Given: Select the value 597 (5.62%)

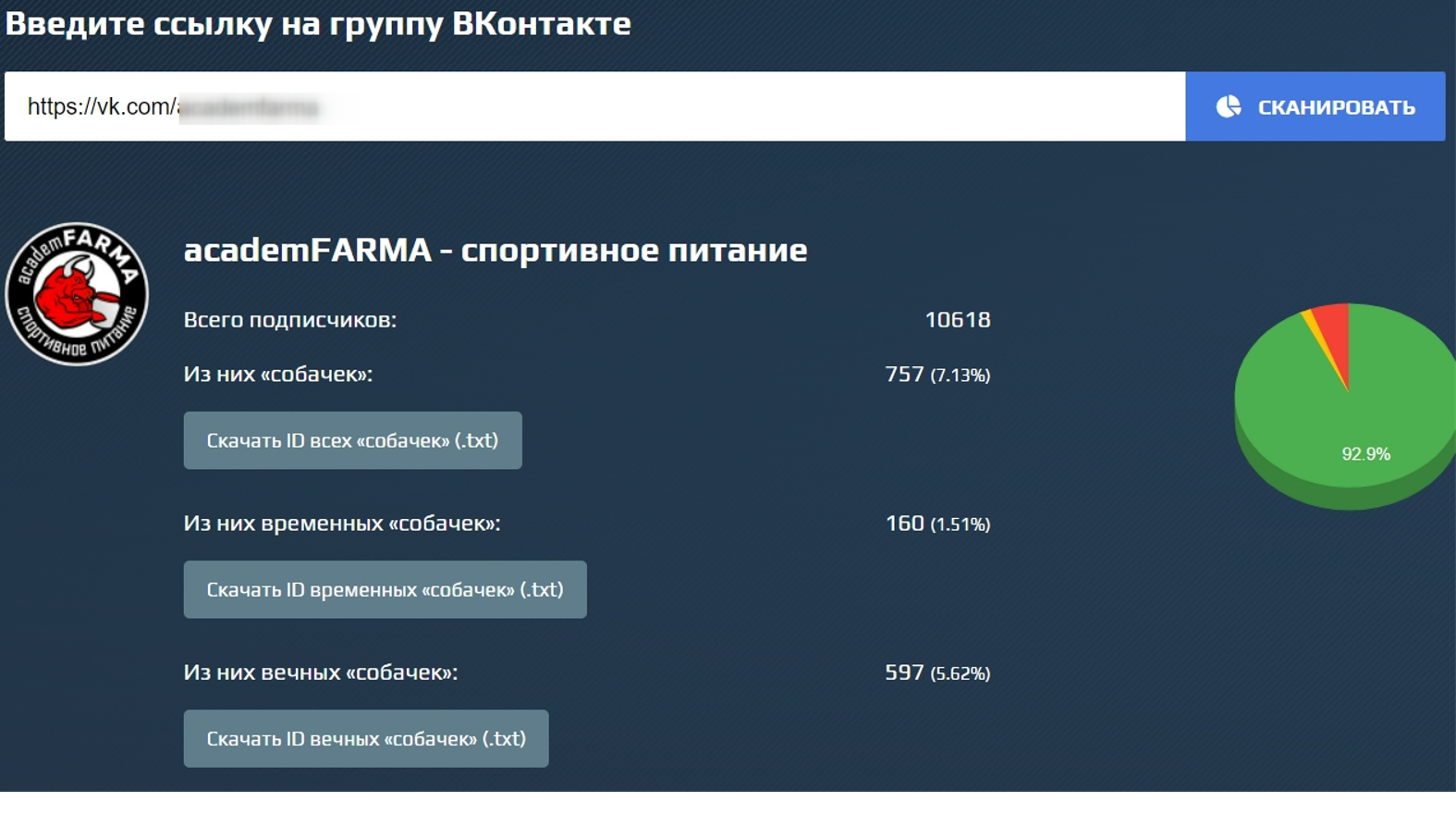Looking at the screenshot, I should coord(937,672).
